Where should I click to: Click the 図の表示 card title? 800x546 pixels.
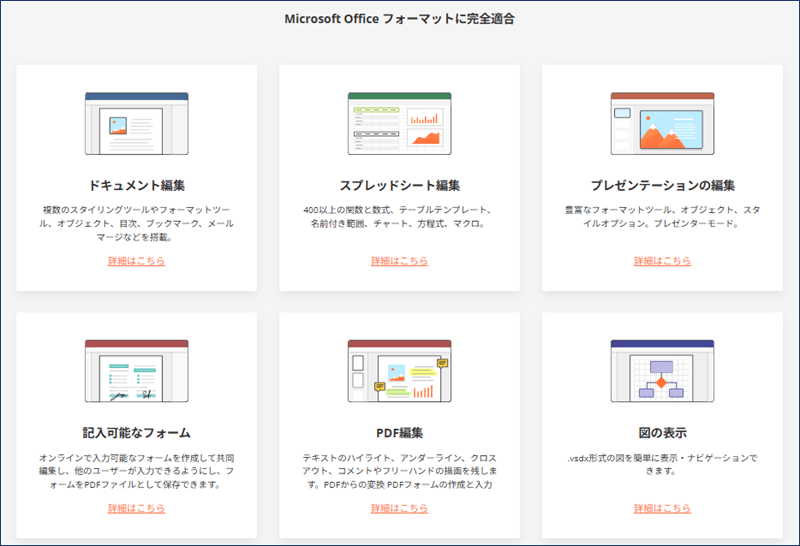click(662, 433)
